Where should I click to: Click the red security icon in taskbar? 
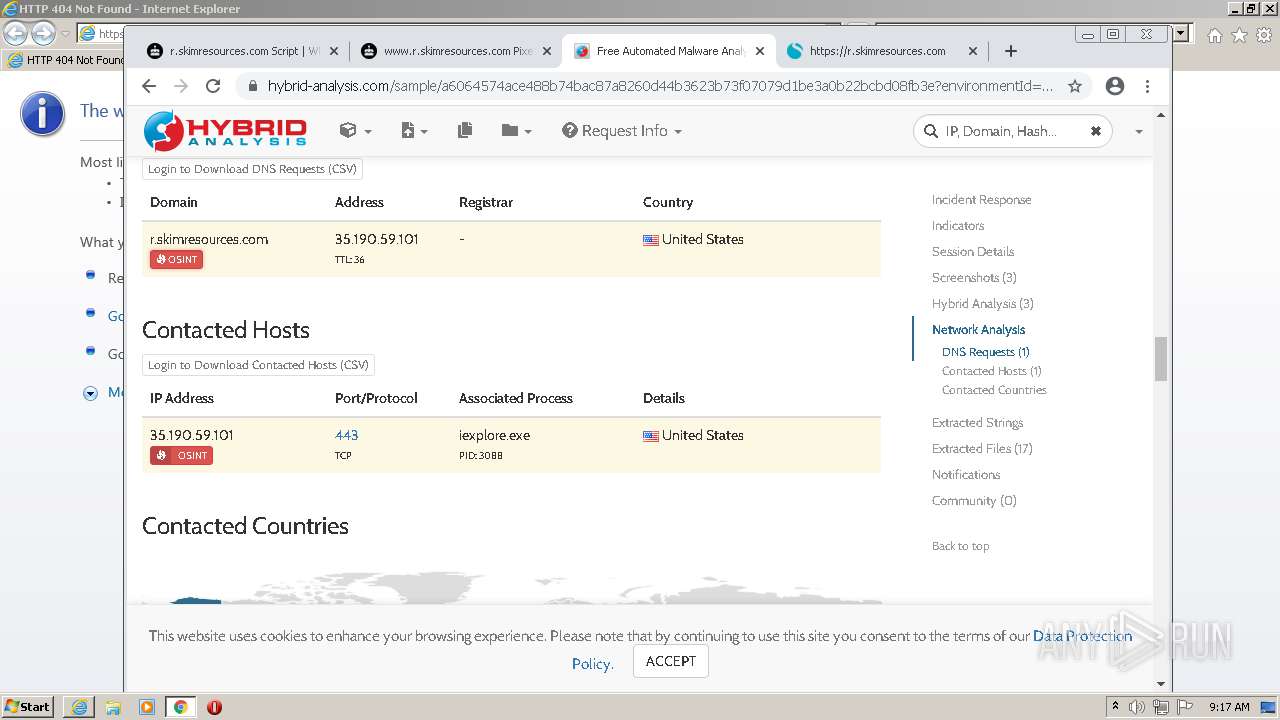(x=214, y=707)
